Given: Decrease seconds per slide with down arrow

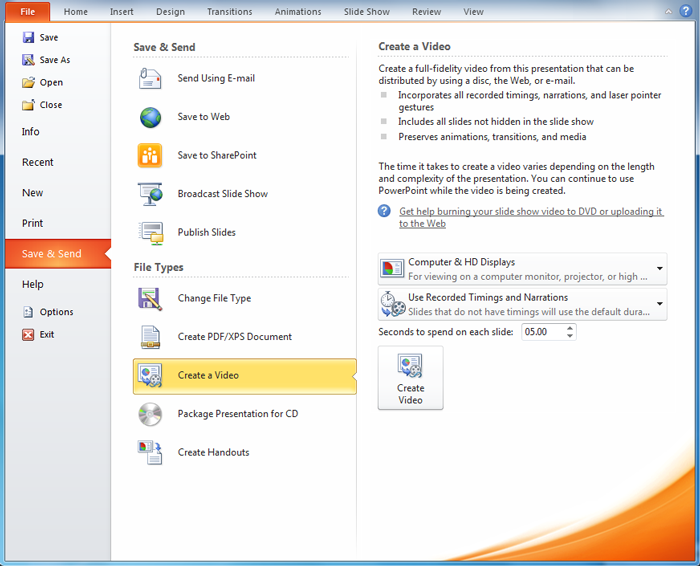Looking at the screenshot, I should (x=570, y=336).
